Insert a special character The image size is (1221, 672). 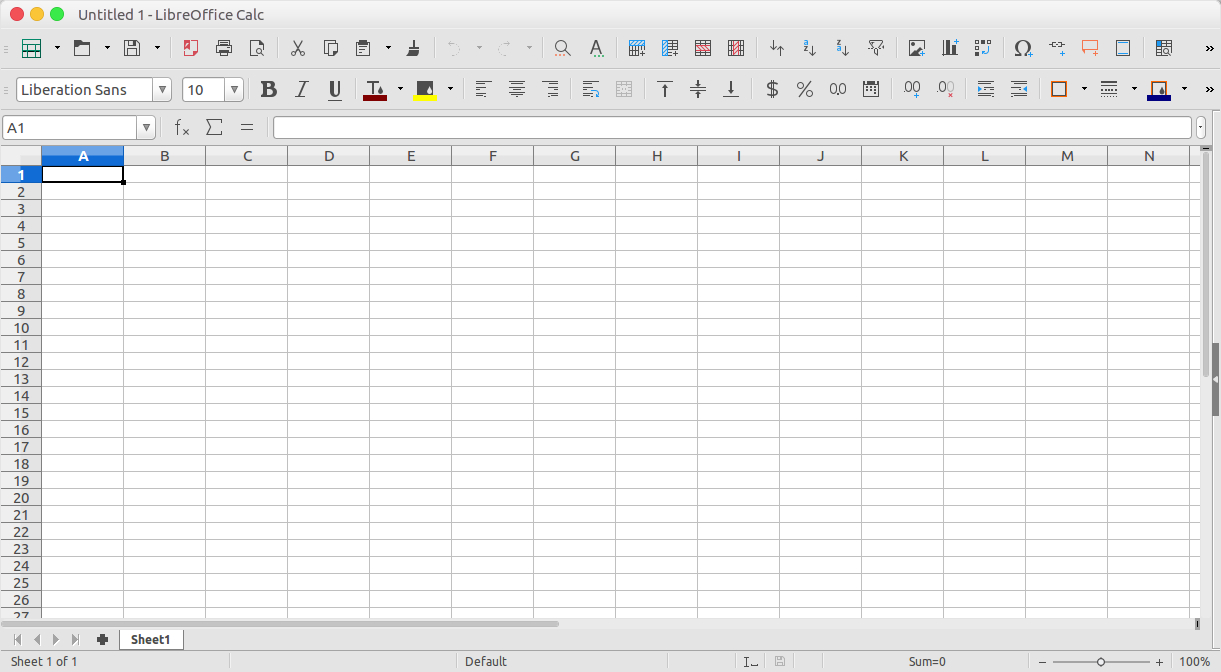[1022, 47]
